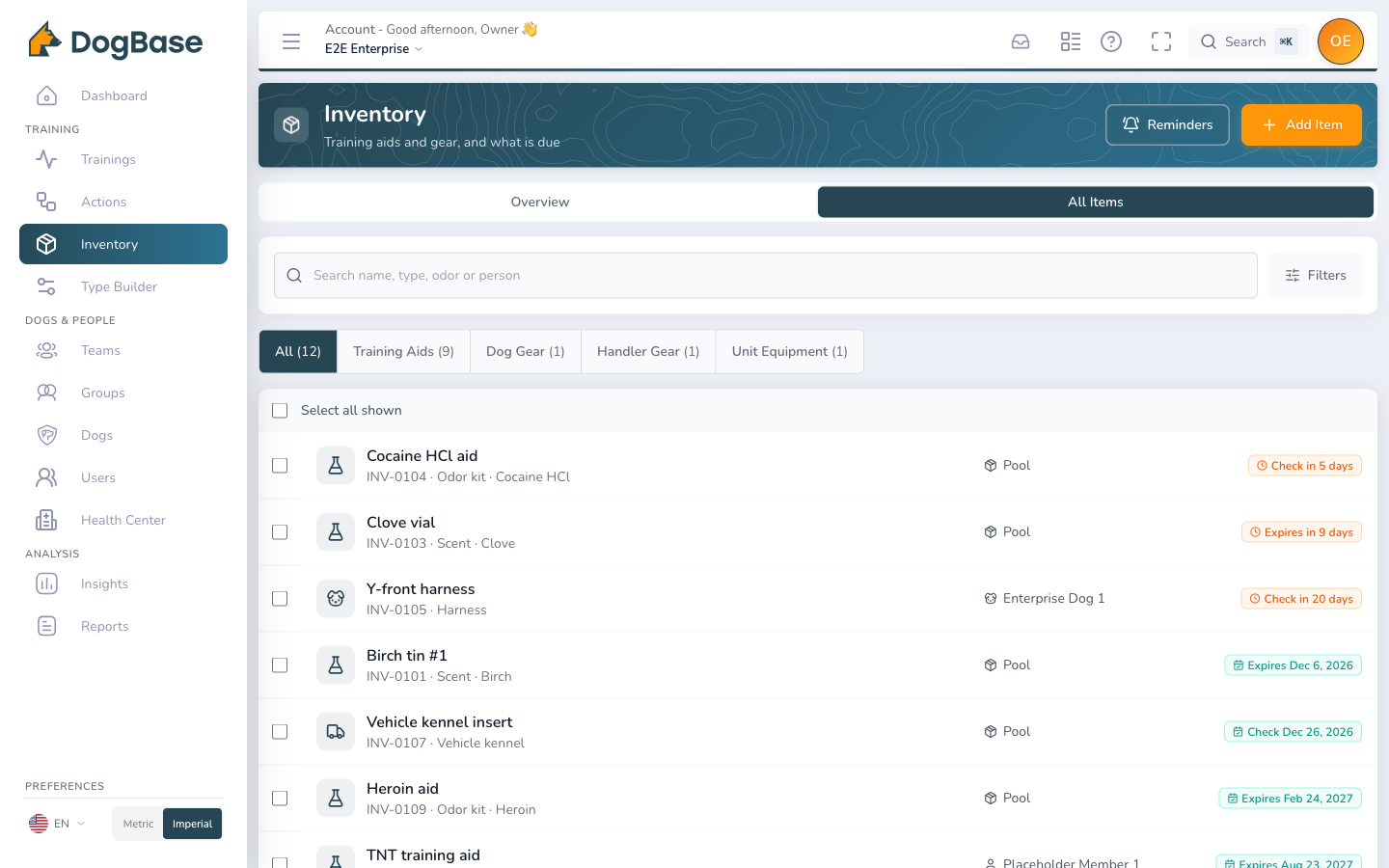Open the EN language dropdown
The width and height of the screenshot is (1389, 868).
[x=57, y=824]
